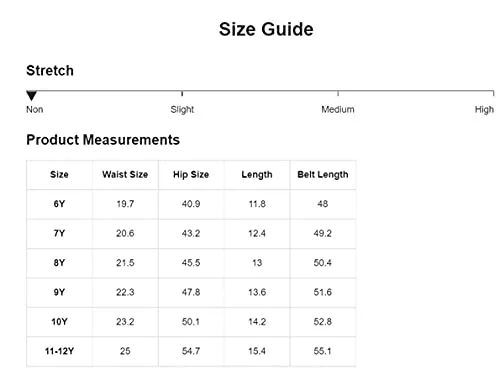Click the Medium stretch label
Viewport: 500px width, 375px height.
click(x=338, y=109)
